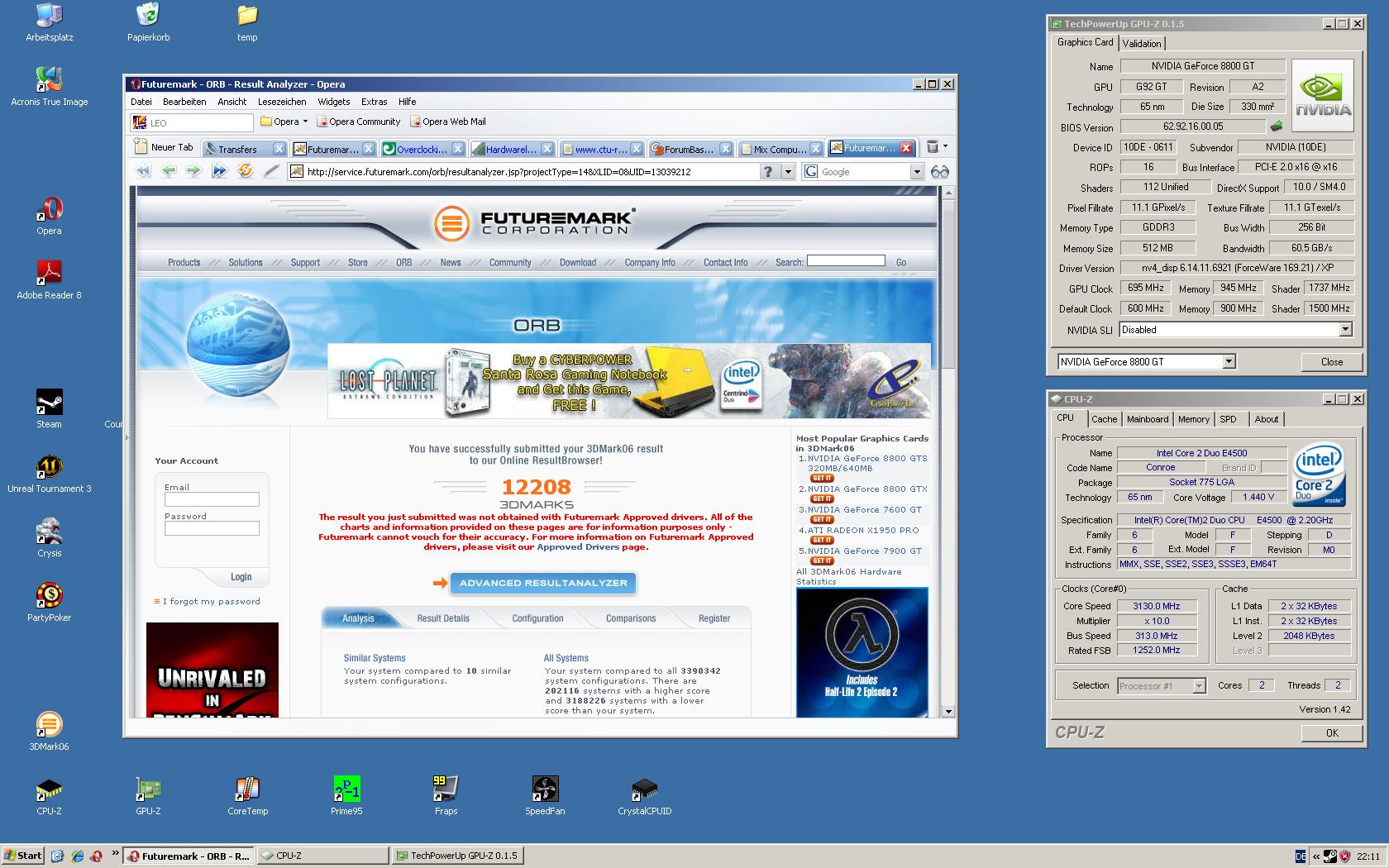Viewport: 1389px width, 868px height.
Task: Click the 'I forgot my password' link
Action: 211,601
